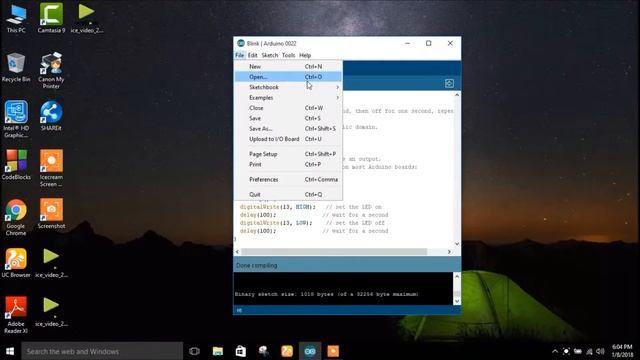Click digitalWrite(13, LOW) code line
The width and height of the screenshot is (640, 360).
pos(276,223)
